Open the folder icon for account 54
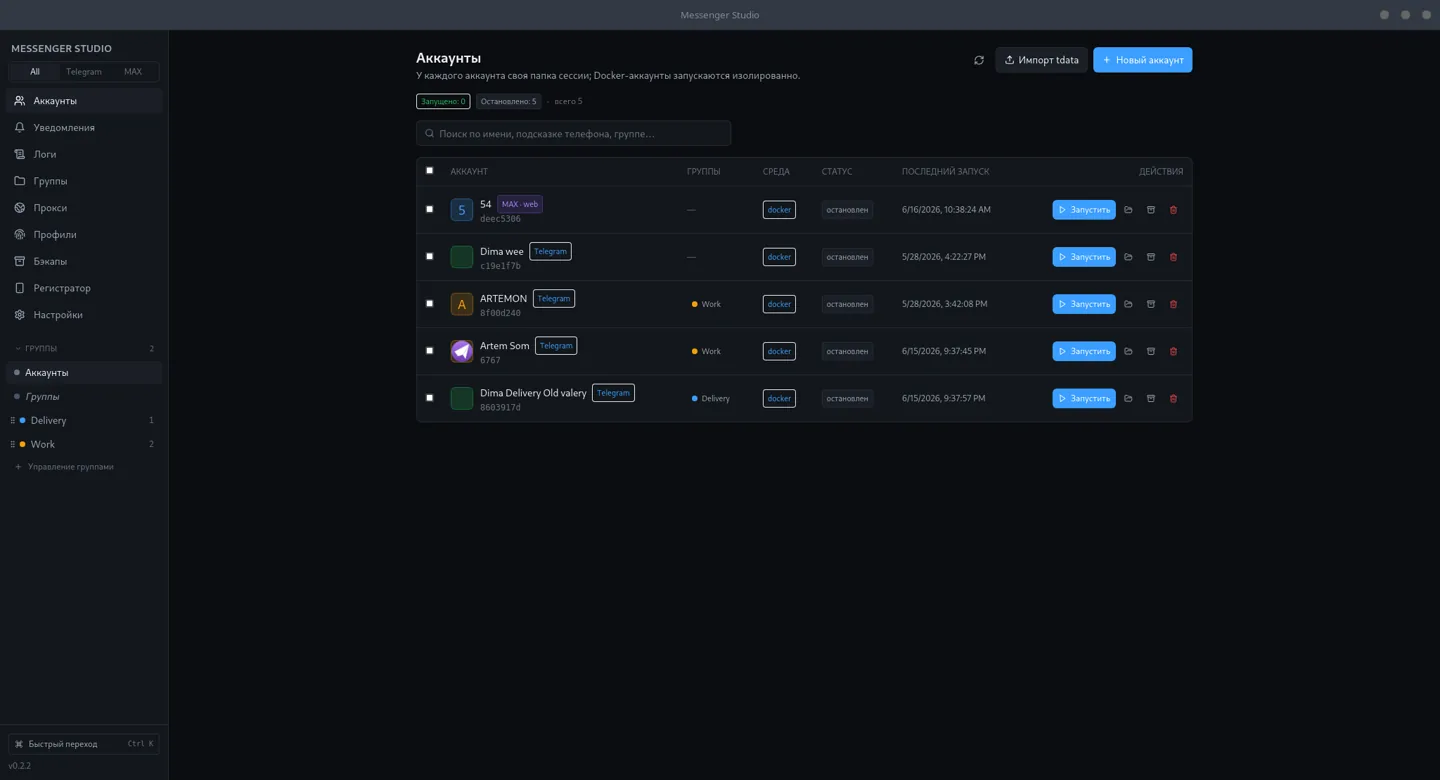 (1128, 210)
